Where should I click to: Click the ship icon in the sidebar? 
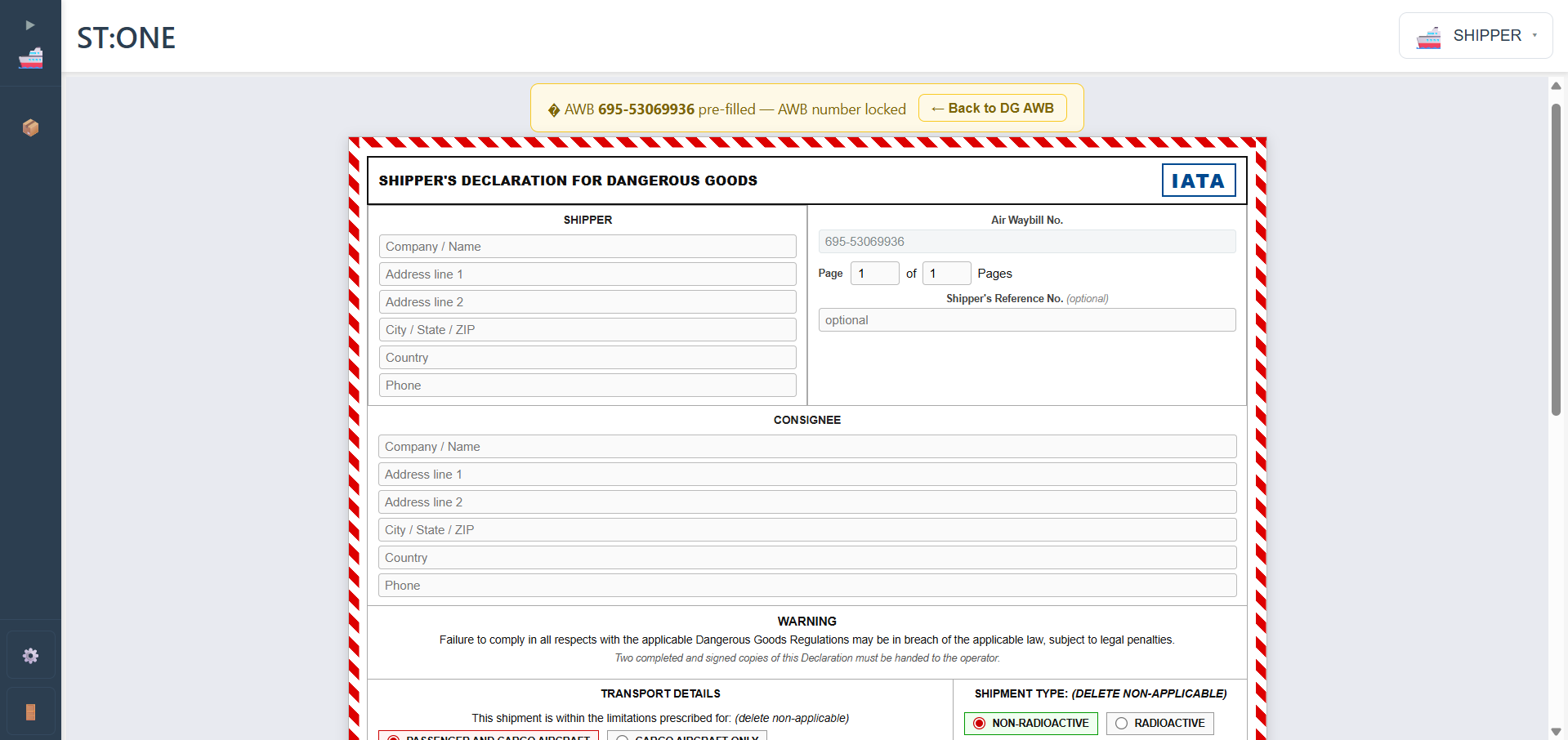click(30, 58)
